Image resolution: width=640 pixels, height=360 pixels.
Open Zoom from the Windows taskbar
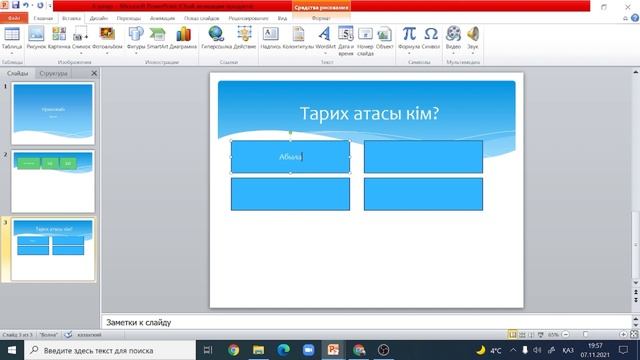309,350
